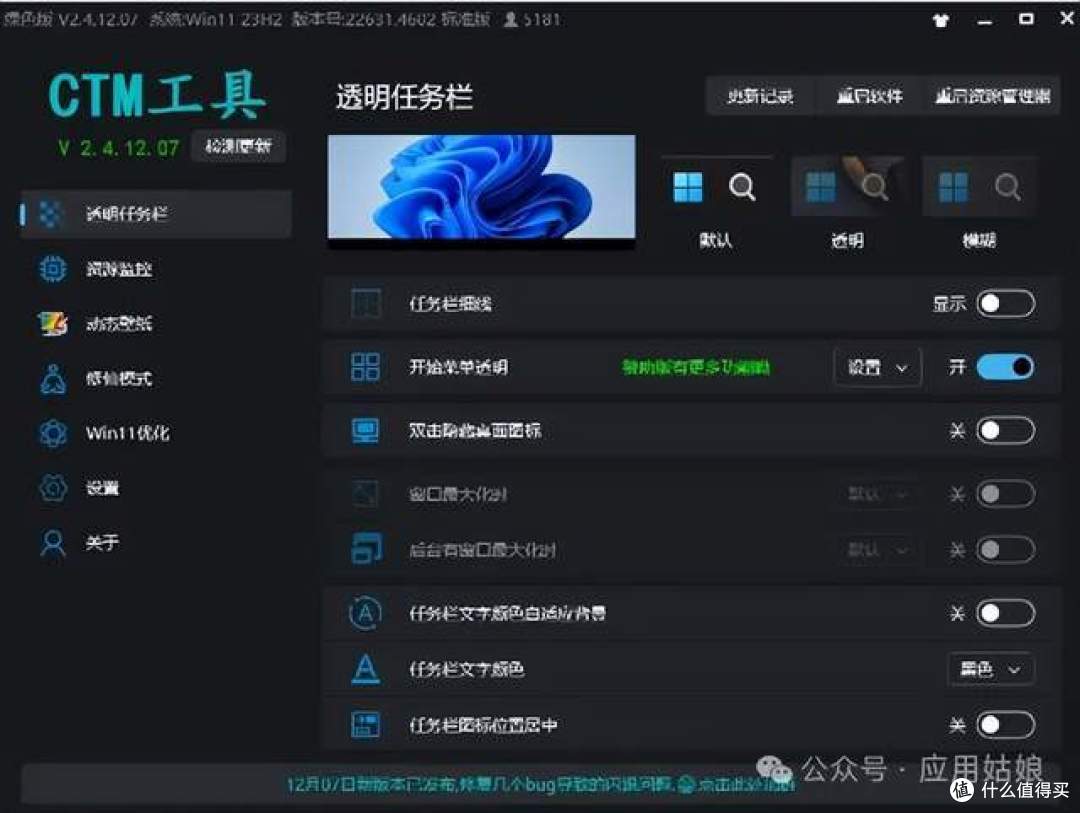The image size is (1080, 813).
Task: Click the 资源监控 chip icon
Action: click(52, 269)
